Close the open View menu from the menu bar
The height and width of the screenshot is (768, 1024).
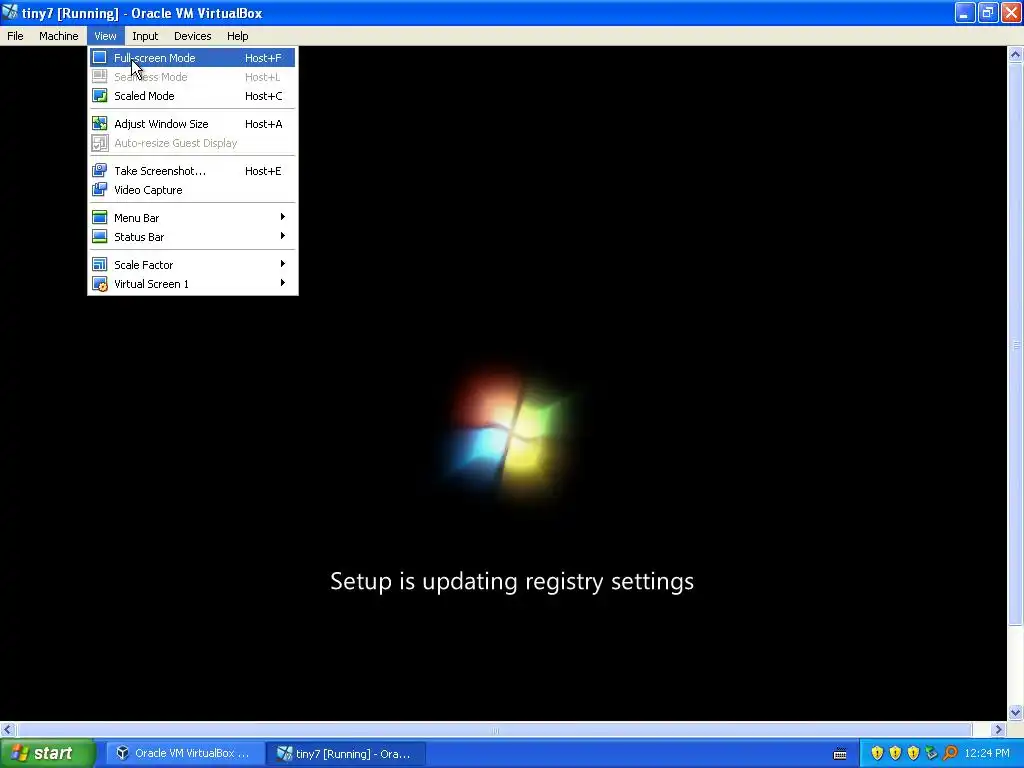pos(105,36)
